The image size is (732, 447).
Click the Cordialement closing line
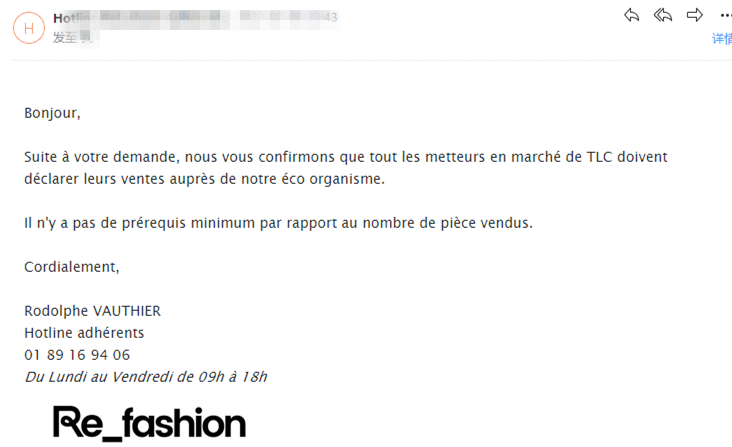tap(72, 267)
